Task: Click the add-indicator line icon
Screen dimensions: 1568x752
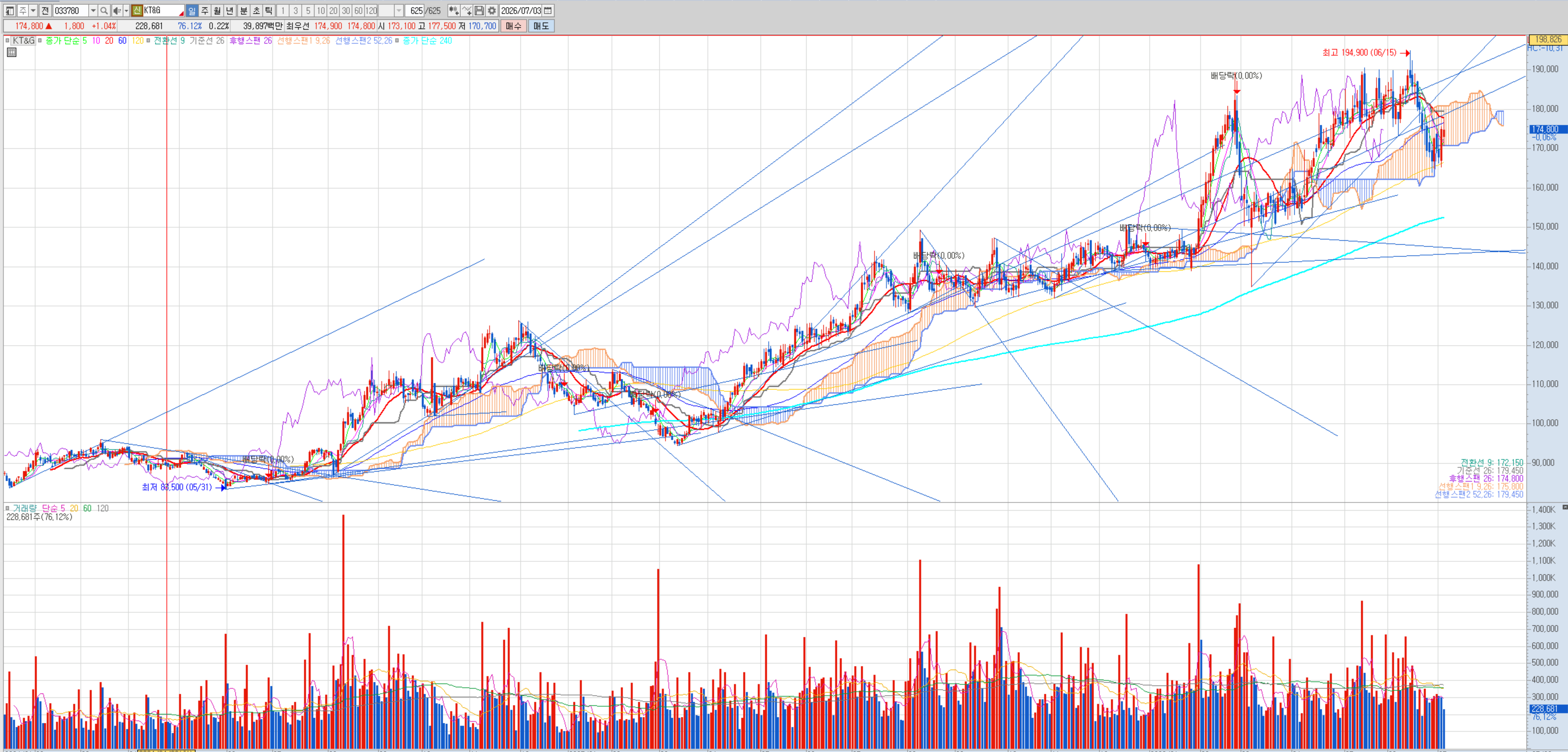Action: (x=467, y=10)
